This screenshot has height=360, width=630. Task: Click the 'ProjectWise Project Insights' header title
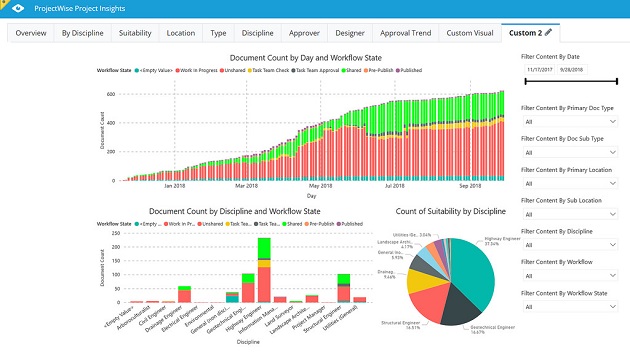[80, 8]
